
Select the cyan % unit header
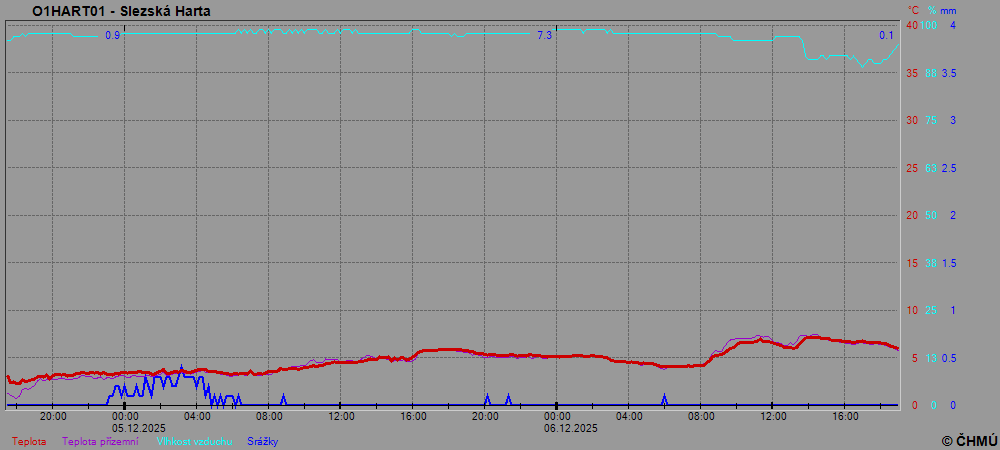click(x=931, y=10)
